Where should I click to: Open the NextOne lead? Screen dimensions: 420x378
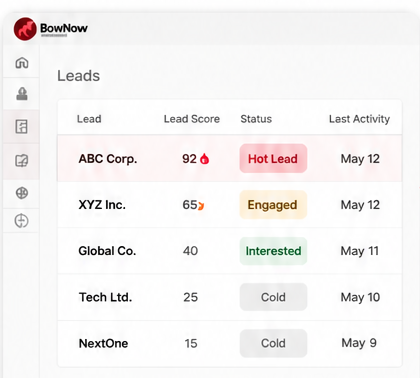103,343
